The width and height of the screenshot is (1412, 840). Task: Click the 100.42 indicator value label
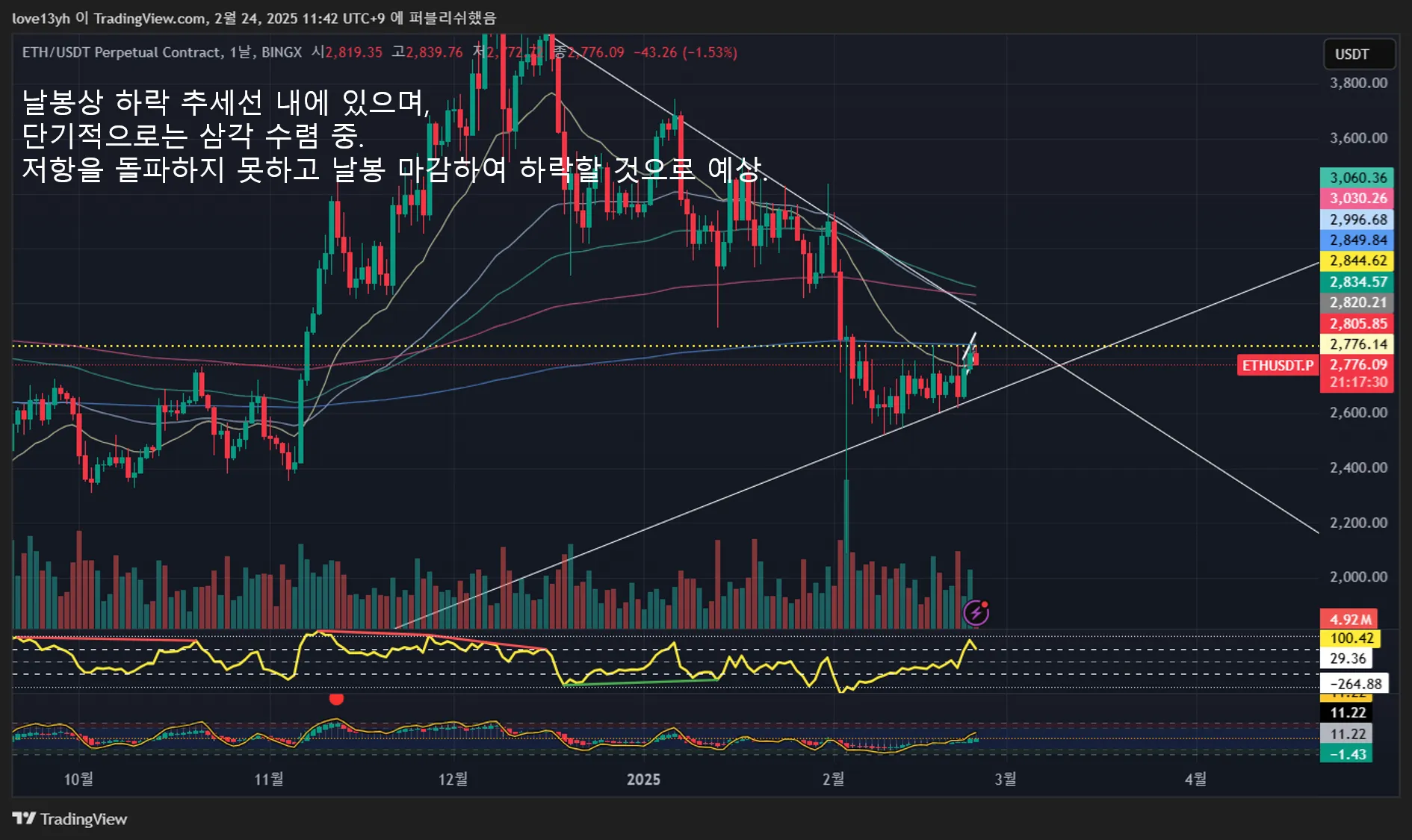[x=1351, y=638]
